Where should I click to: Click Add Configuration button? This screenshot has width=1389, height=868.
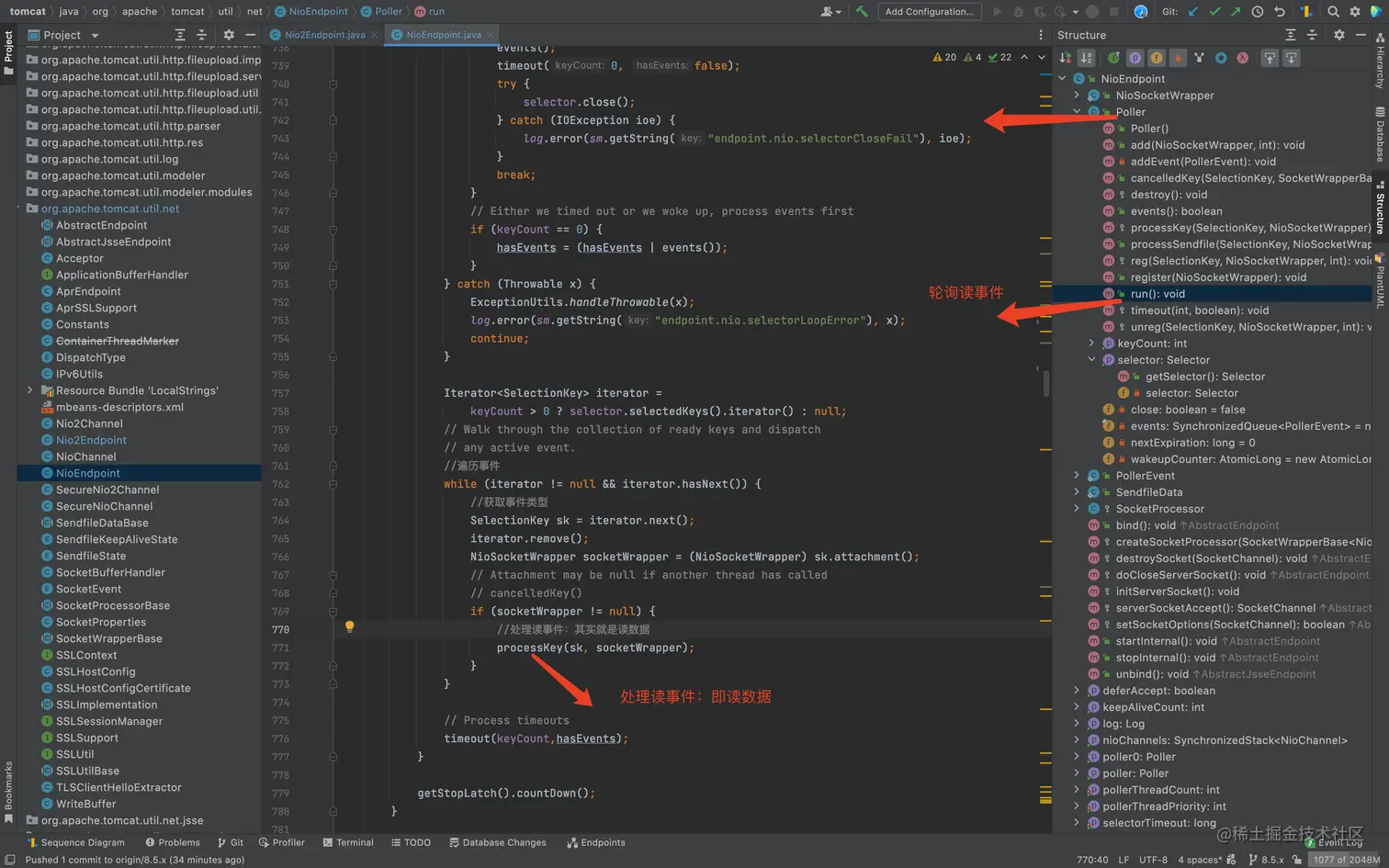(x=929, y=12)
